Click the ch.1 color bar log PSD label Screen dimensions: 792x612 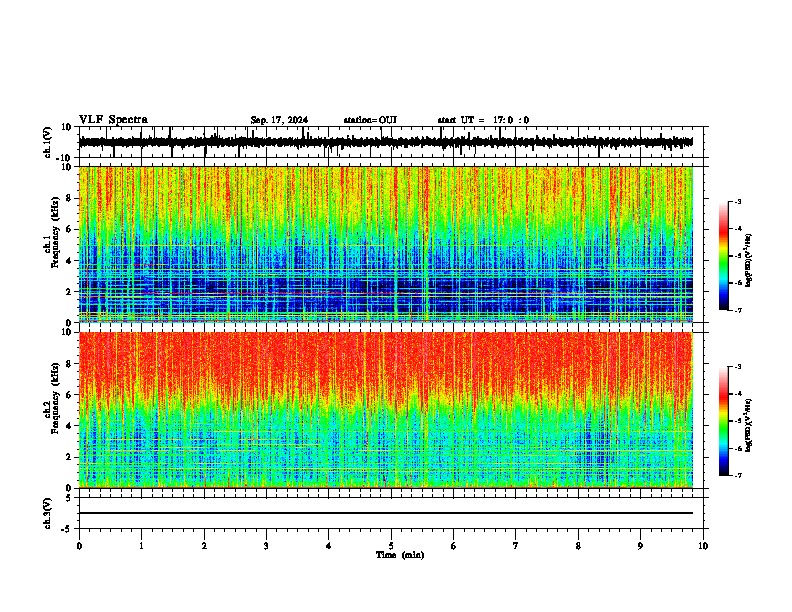748,261
